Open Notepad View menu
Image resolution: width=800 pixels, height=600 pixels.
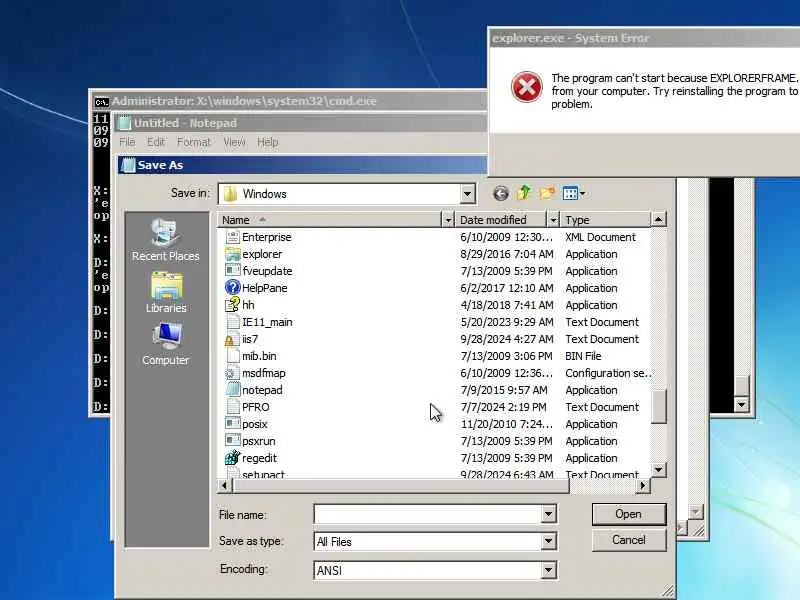click(234, 142)
